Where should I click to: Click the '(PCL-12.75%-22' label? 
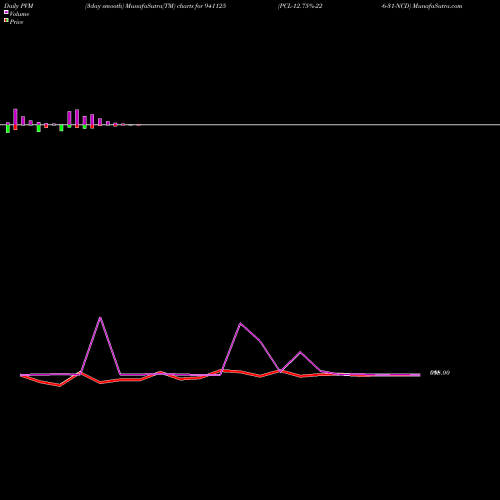(x=300, y=6)
